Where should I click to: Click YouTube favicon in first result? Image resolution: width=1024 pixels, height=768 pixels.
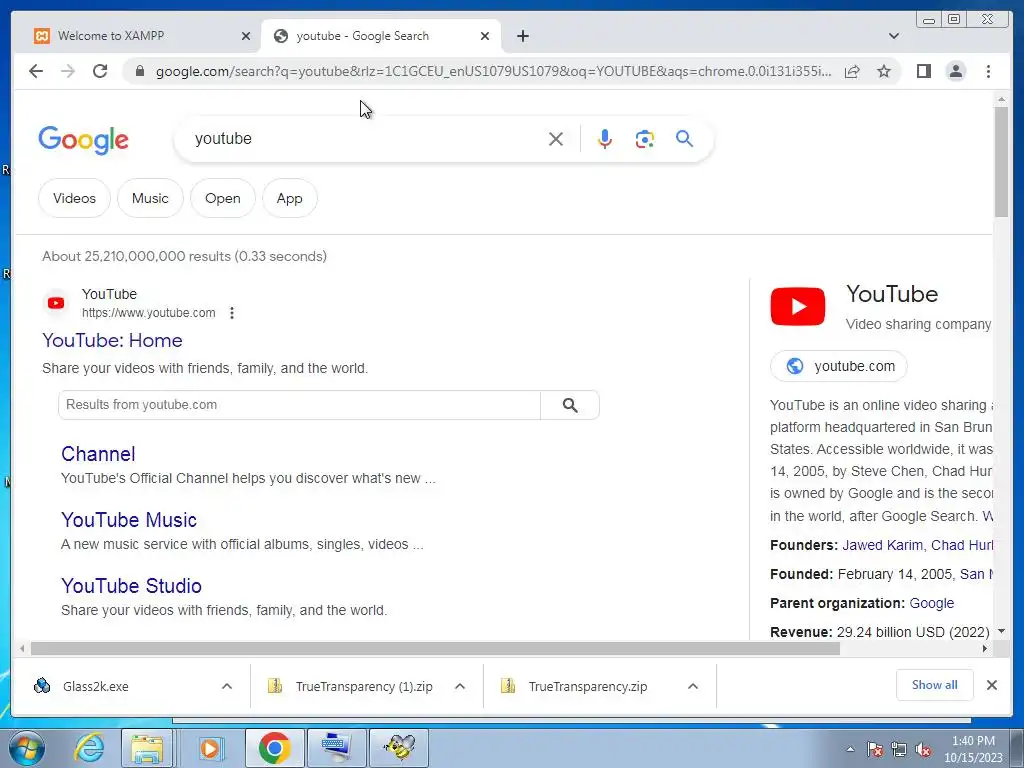coord(56,303)
